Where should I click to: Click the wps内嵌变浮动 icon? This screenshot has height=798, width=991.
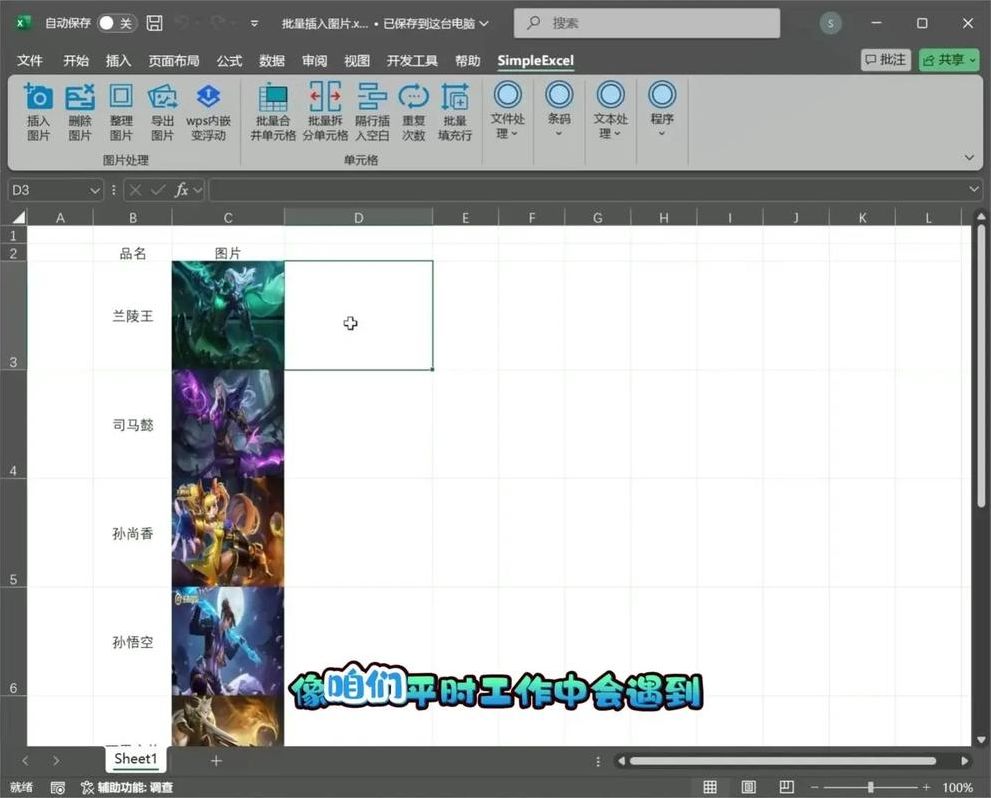pyautogui.click(x=208, y=111)
